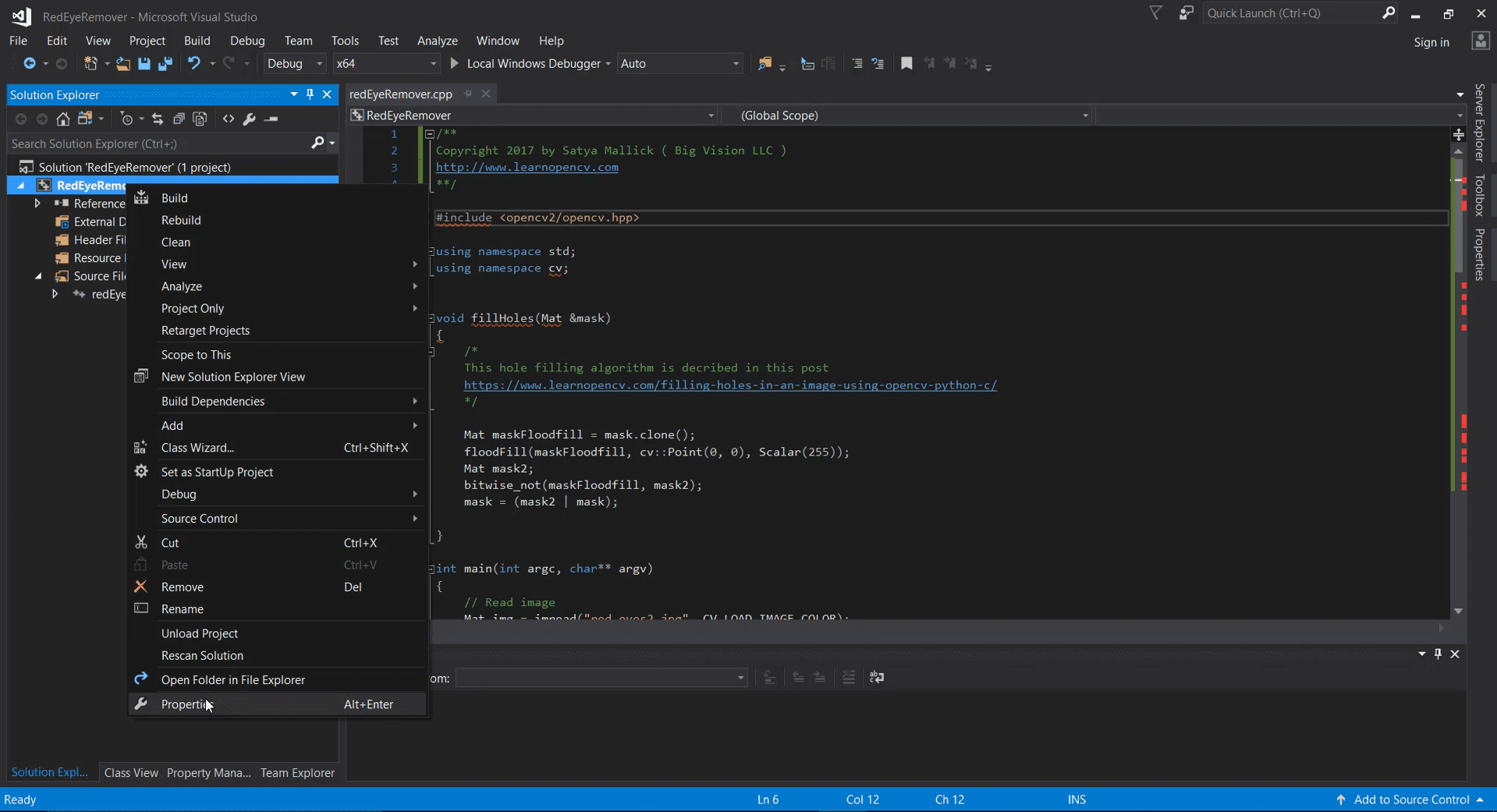
Task: Click the Find in Files toolbar icon
Action: [764, 63]
